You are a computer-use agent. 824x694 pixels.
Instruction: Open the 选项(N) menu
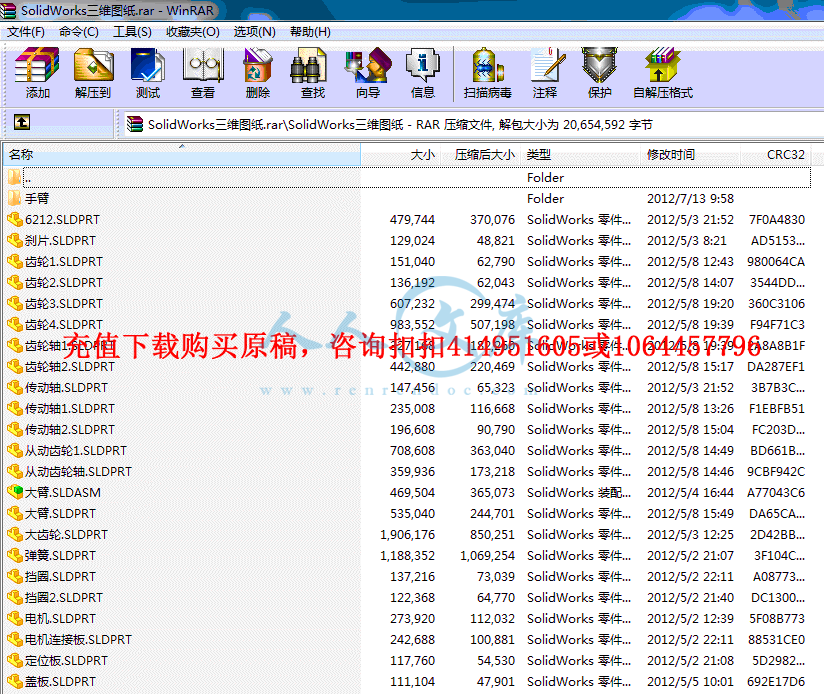[x=254, y=32]
